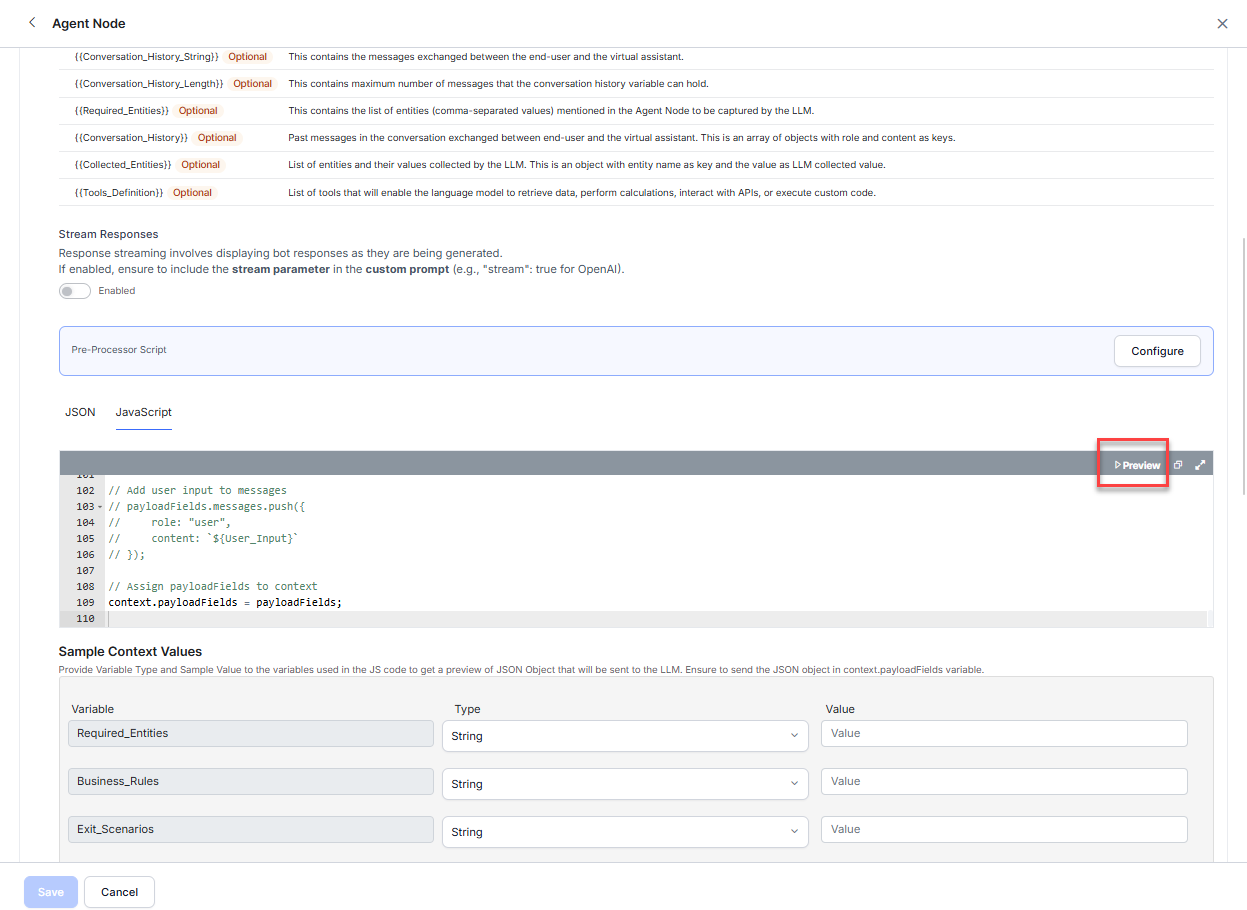Open the Type dropdown for Exit_Scenarios
1247x910 pixels.
coord(624,832)
